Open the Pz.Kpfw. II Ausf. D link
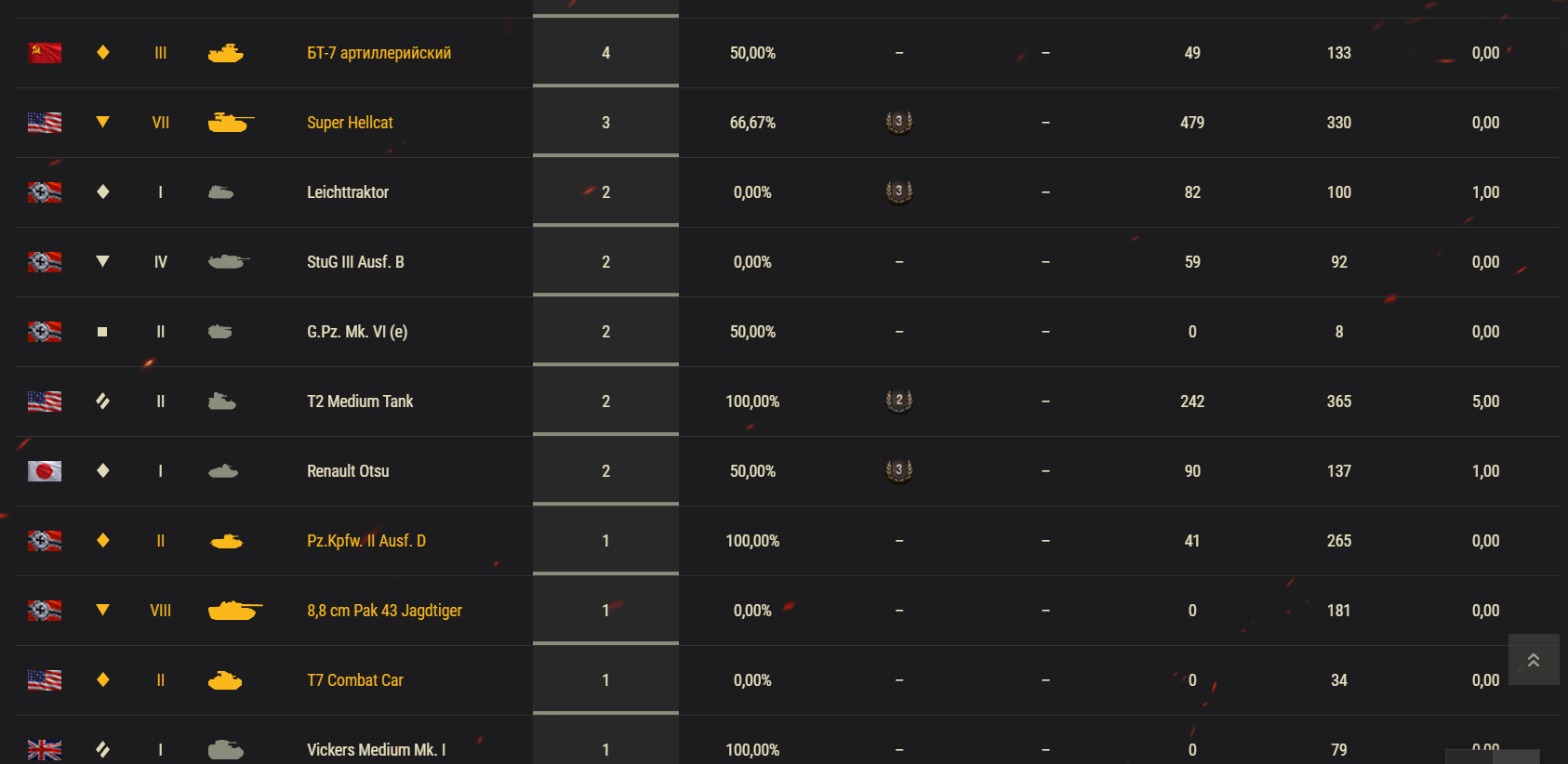Image resolution: width=1568 pixels, height=764 pixels. (x=366, y=541)
